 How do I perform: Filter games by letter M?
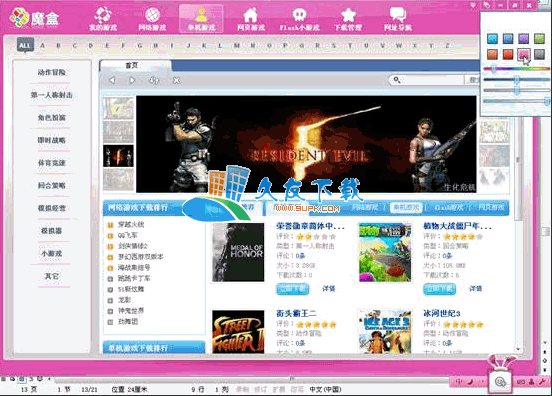tap(237, 45)
